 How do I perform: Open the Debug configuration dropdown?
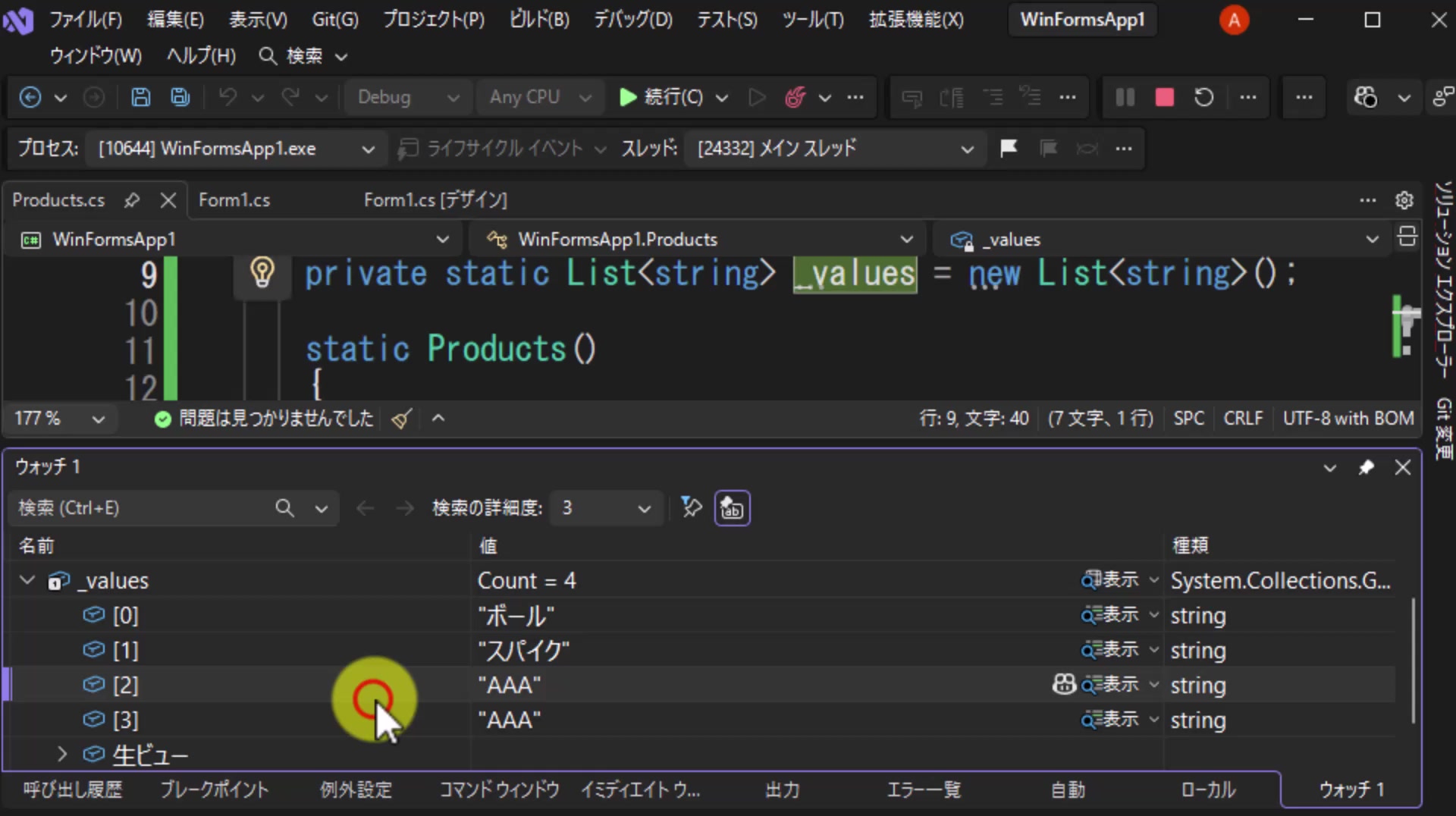tap(408, 97)
